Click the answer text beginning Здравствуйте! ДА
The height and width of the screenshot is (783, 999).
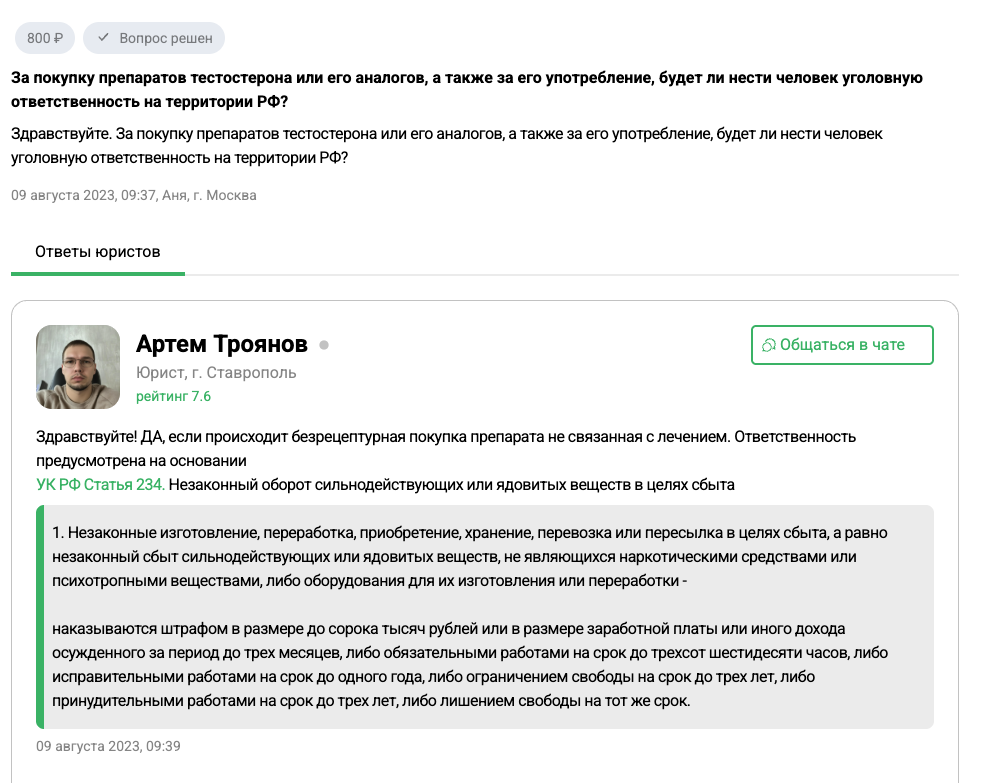(446, 449)
